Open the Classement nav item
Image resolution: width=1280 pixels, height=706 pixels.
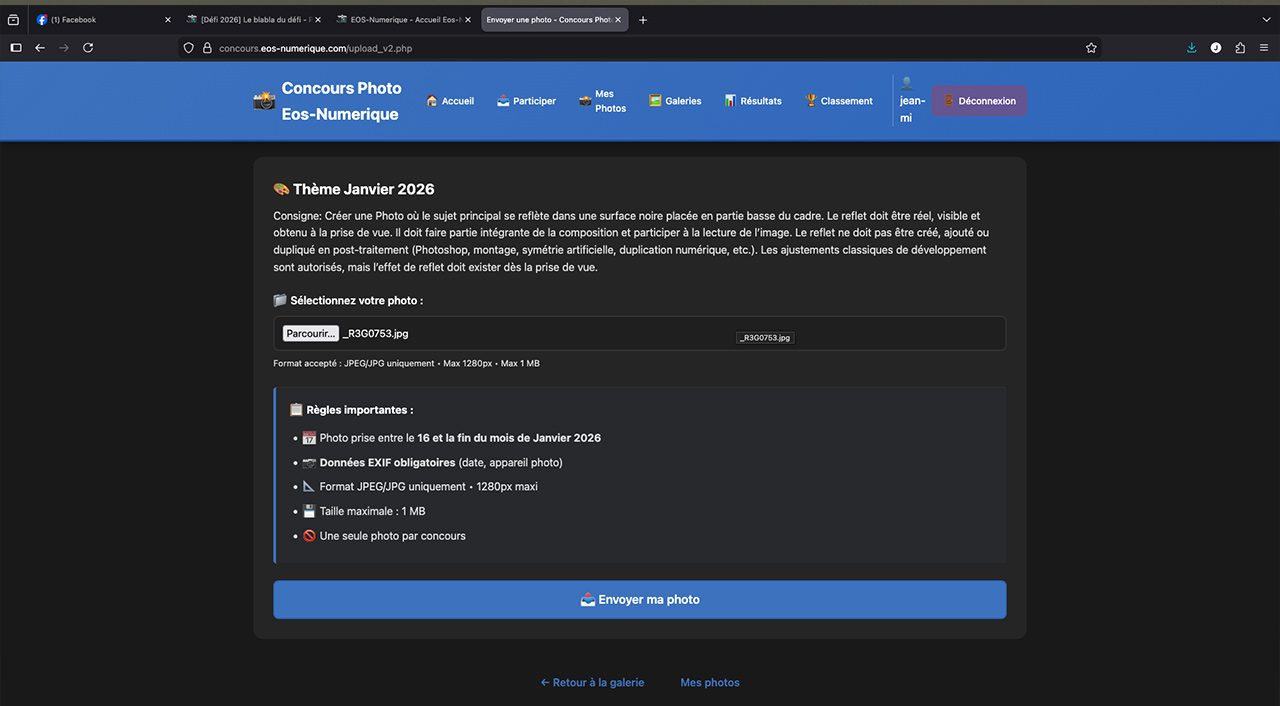839,101
